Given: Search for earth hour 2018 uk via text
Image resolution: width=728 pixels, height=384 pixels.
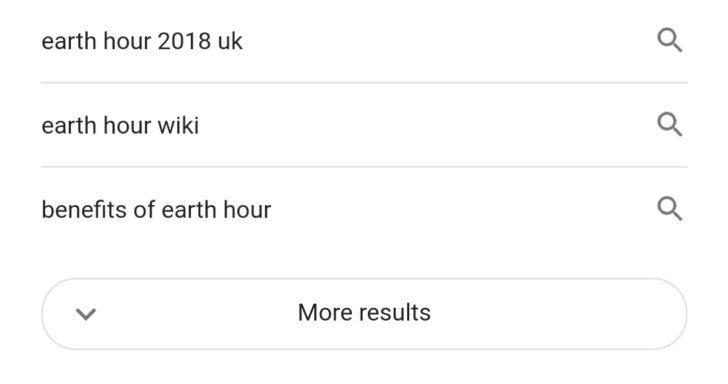Looking at the screenshot, I should pos(142,41).
